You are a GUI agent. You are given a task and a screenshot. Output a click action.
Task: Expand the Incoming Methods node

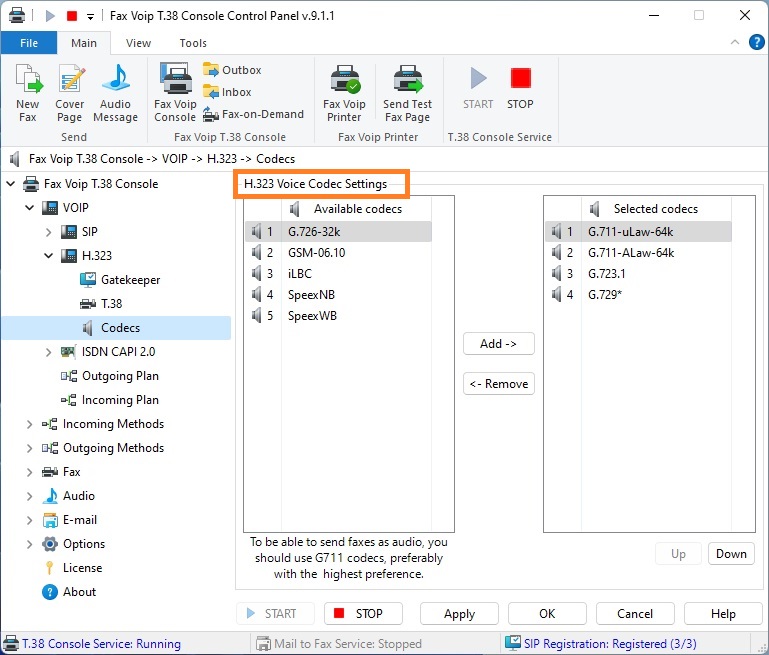pos(29,424)
